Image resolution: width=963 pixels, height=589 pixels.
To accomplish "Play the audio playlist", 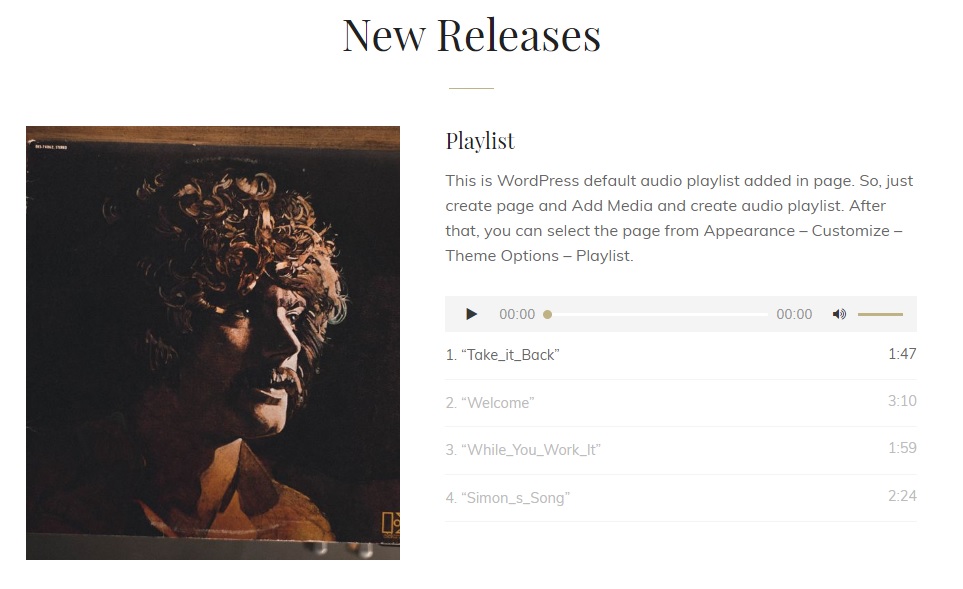I will pos(471,314).
